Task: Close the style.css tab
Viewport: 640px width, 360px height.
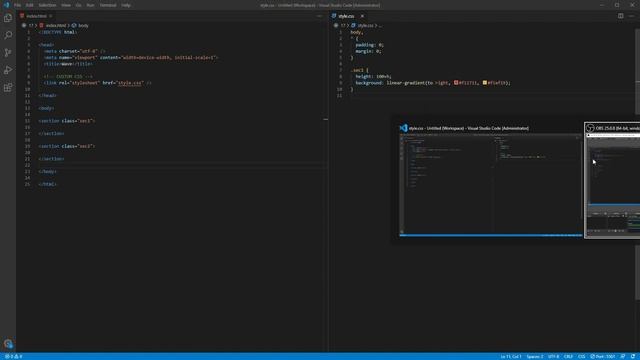Action: (362, 16)
